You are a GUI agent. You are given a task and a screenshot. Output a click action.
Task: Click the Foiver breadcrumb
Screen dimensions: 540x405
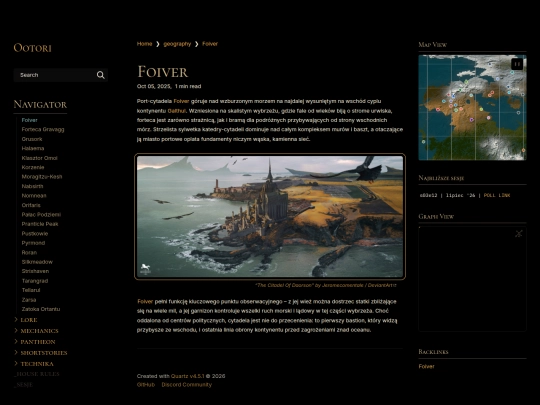[x=210, y=44]
